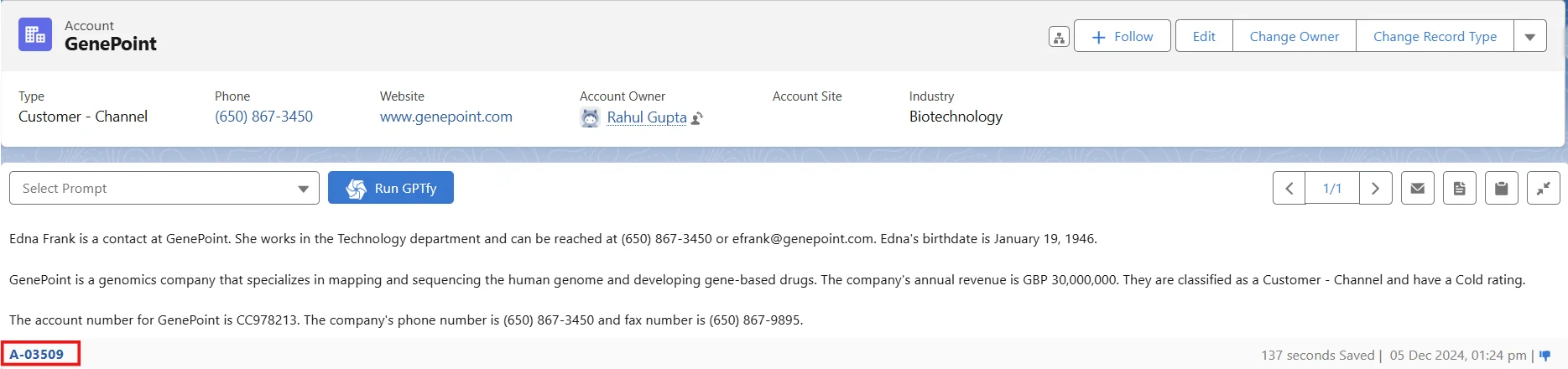Open the Select Prompt dropdown

(164, 189)
